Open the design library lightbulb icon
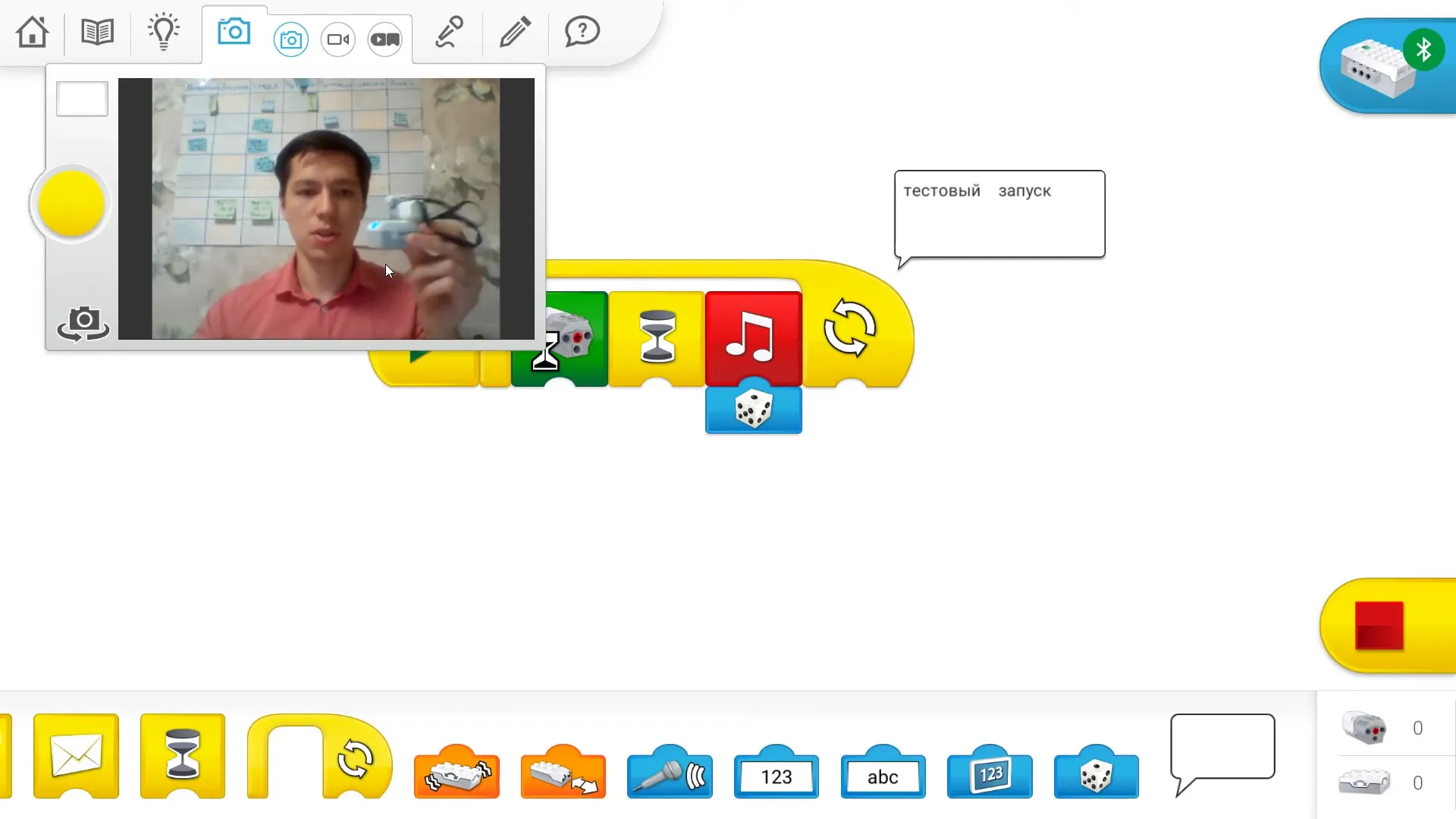Screen dimensions: 1456x819 click(x=163, y=32)
